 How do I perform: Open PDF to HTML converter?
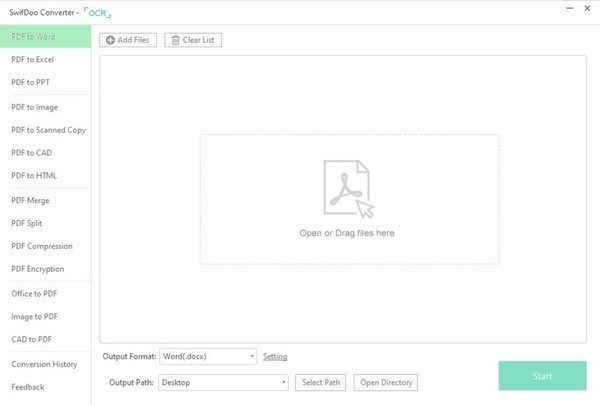pyautogui.click(x=46, y=176)
